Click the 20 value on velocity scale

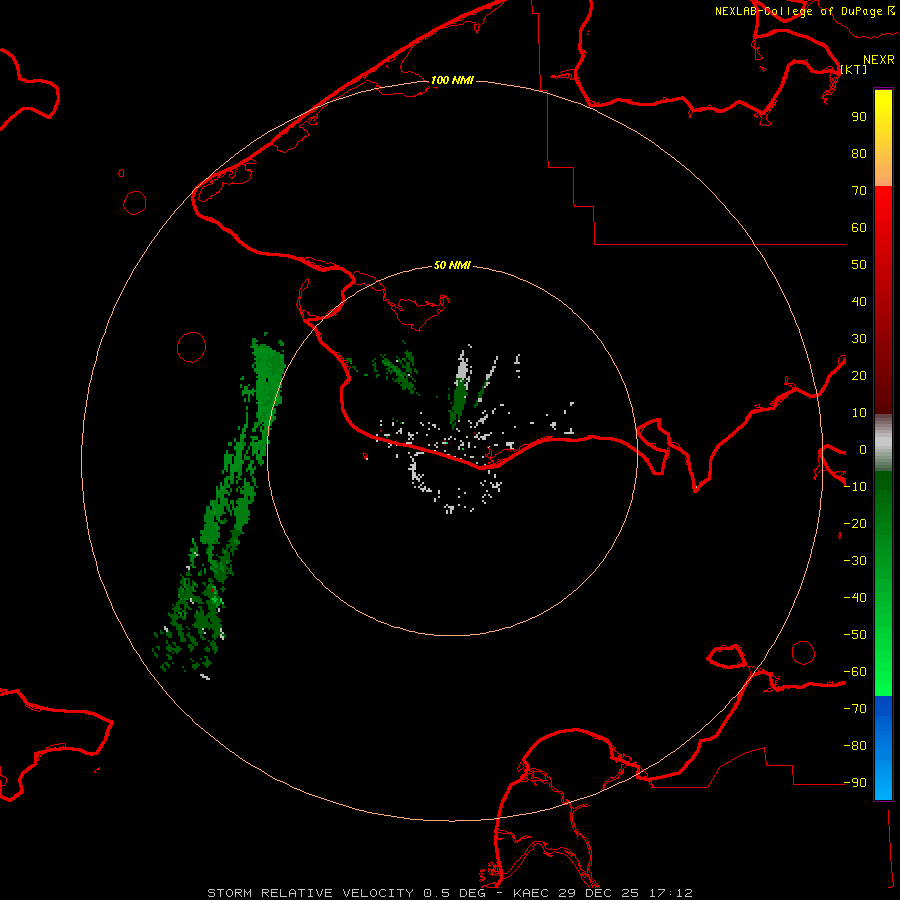point(859,375)
